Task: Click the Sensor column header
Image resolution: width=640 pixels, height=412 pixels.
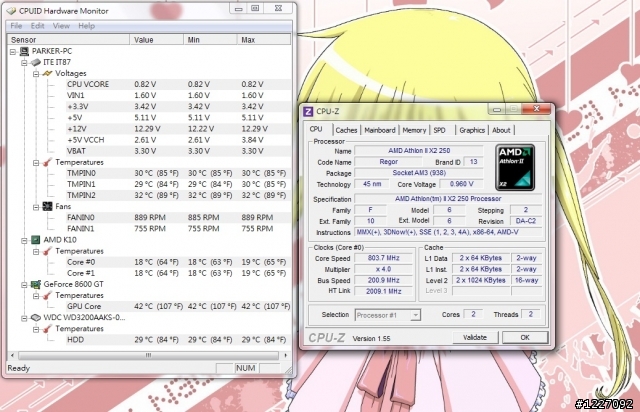Action: click(x=69, y=40)
